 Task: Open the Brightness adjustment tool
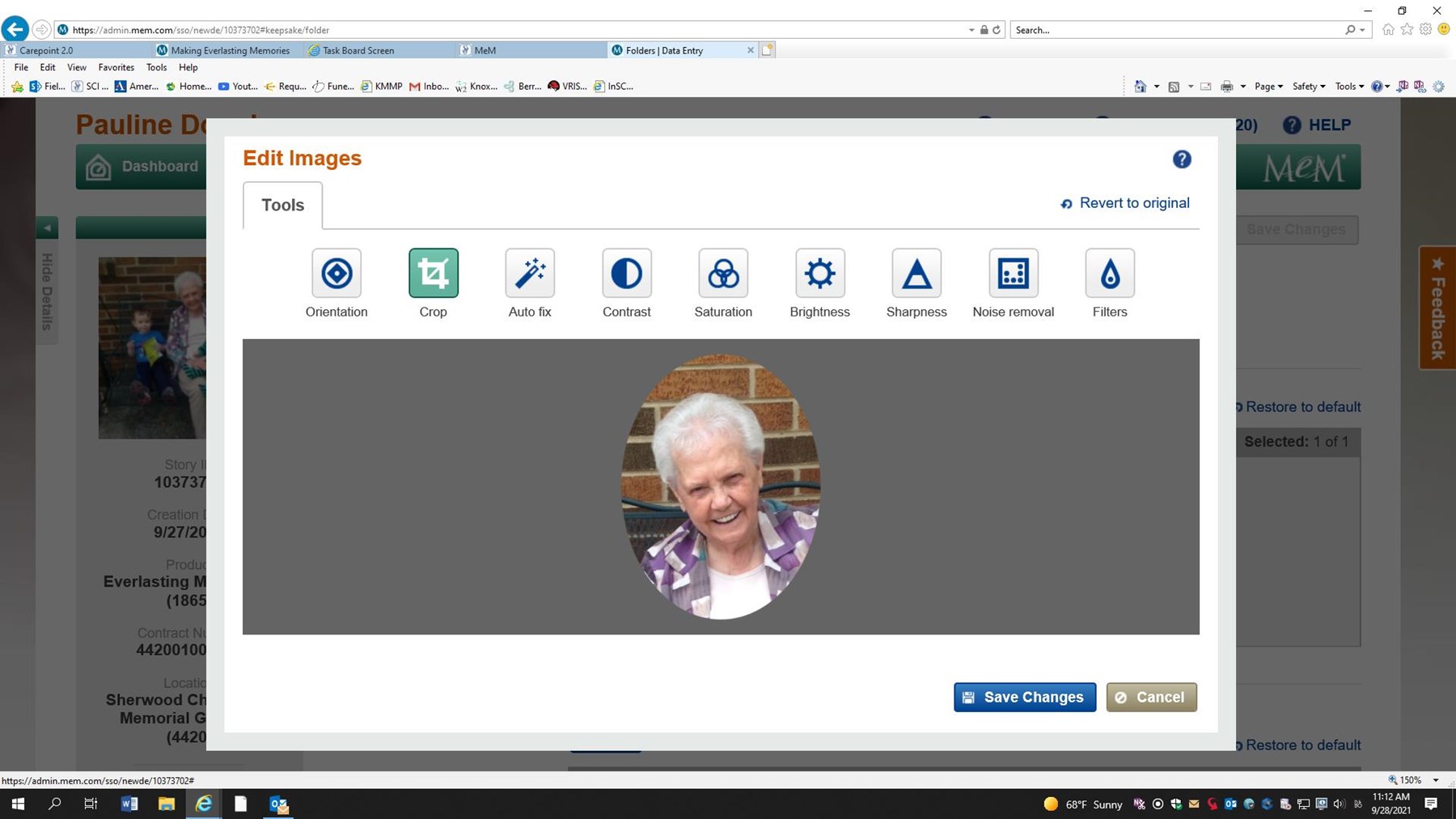[819, 274]
